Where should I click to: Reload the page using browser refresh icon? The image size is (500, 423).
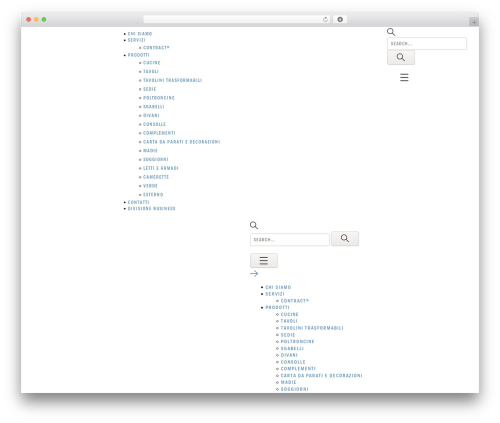[x=325, y=19]
